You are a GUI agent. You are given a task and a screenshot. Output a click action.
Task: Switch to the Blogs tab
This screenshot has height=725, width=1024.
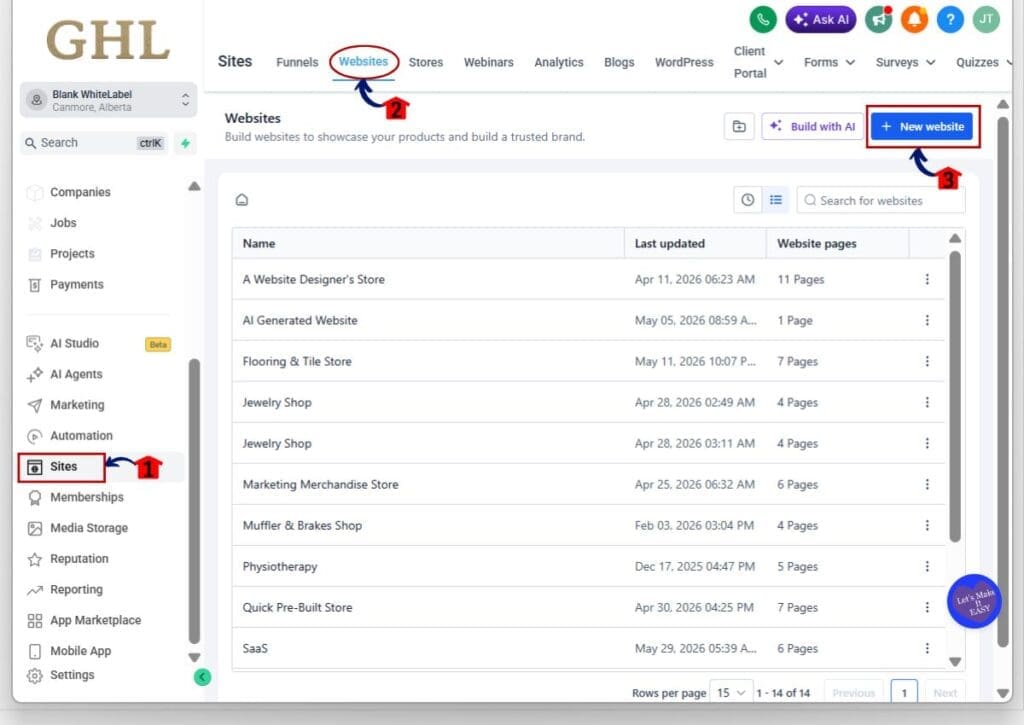click(619, 62)
